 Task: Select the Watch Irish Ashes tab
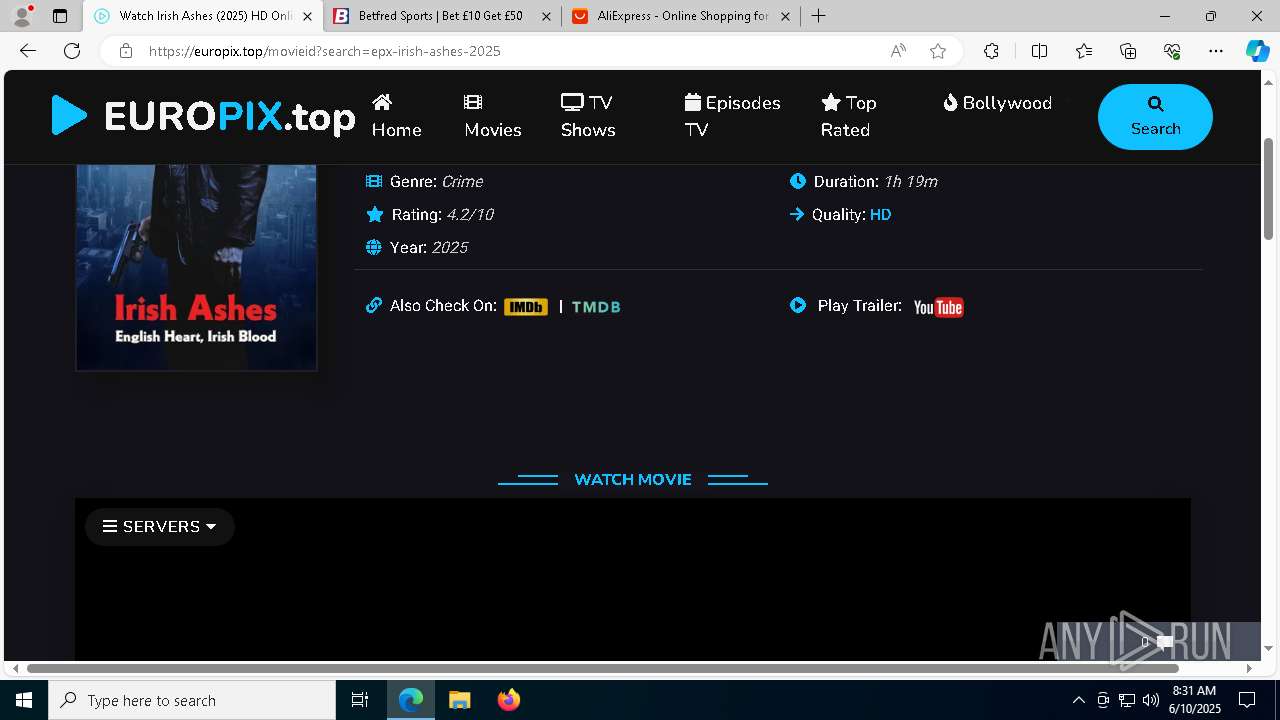204,16
